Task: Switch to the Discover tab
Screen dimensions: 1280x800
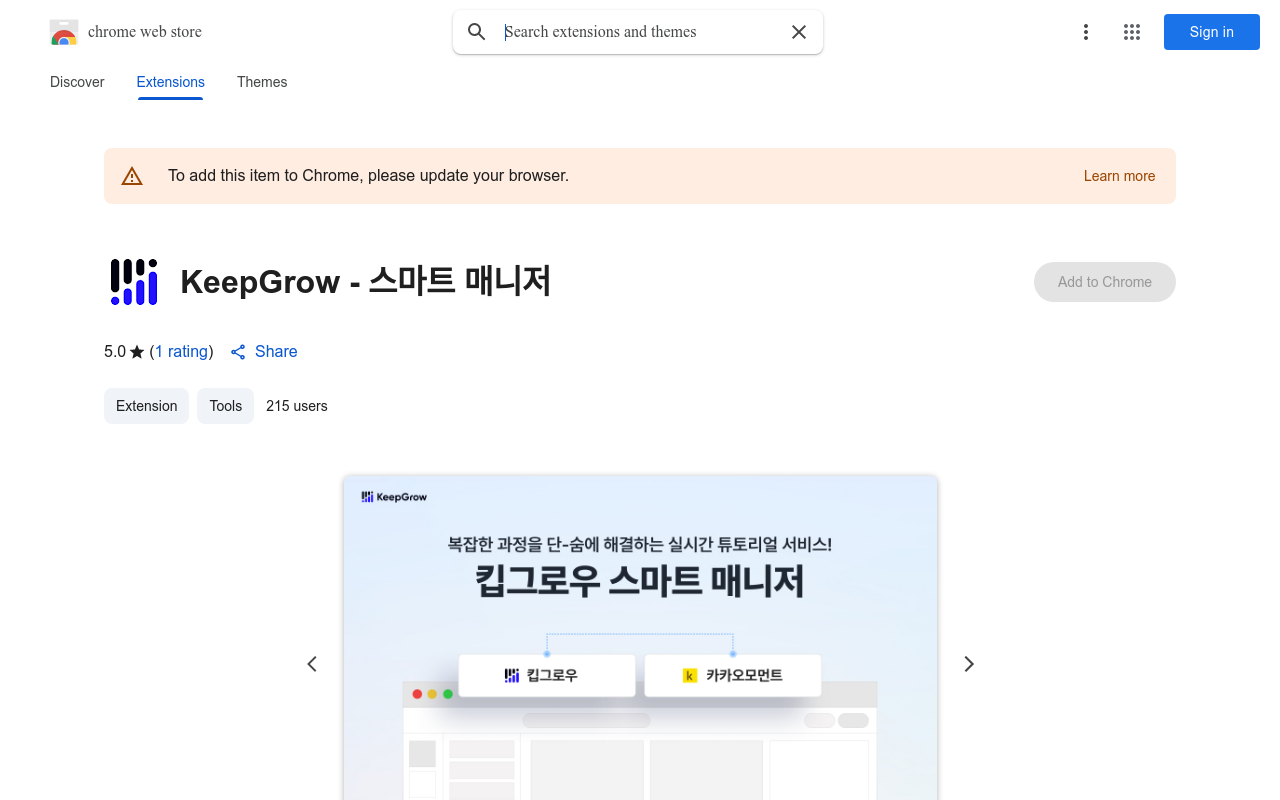Action: click(x=77, y=82)
